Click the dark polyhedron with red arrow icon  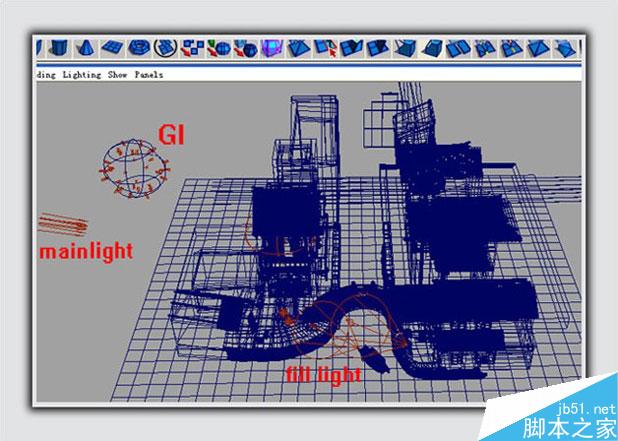click(x=246, y=48)
